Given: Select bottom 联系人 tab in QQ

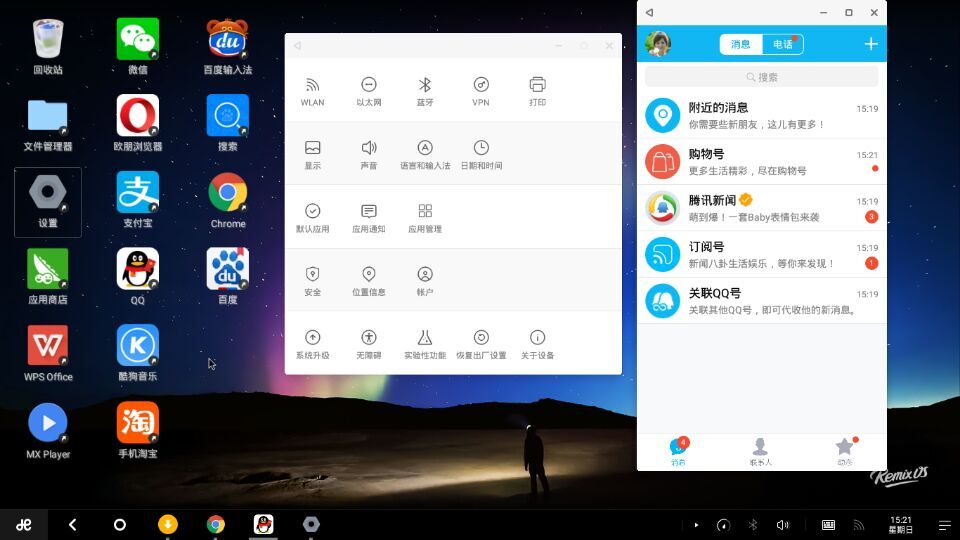Looking at the screenshot, I should click(760, 452).
